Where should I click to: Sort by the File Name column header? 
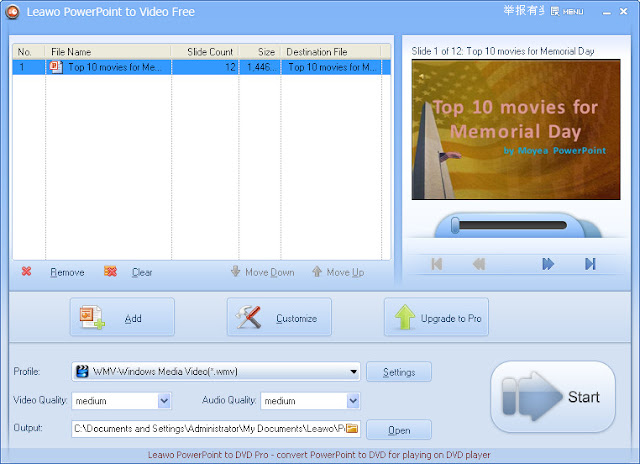[x=108, y=52]
